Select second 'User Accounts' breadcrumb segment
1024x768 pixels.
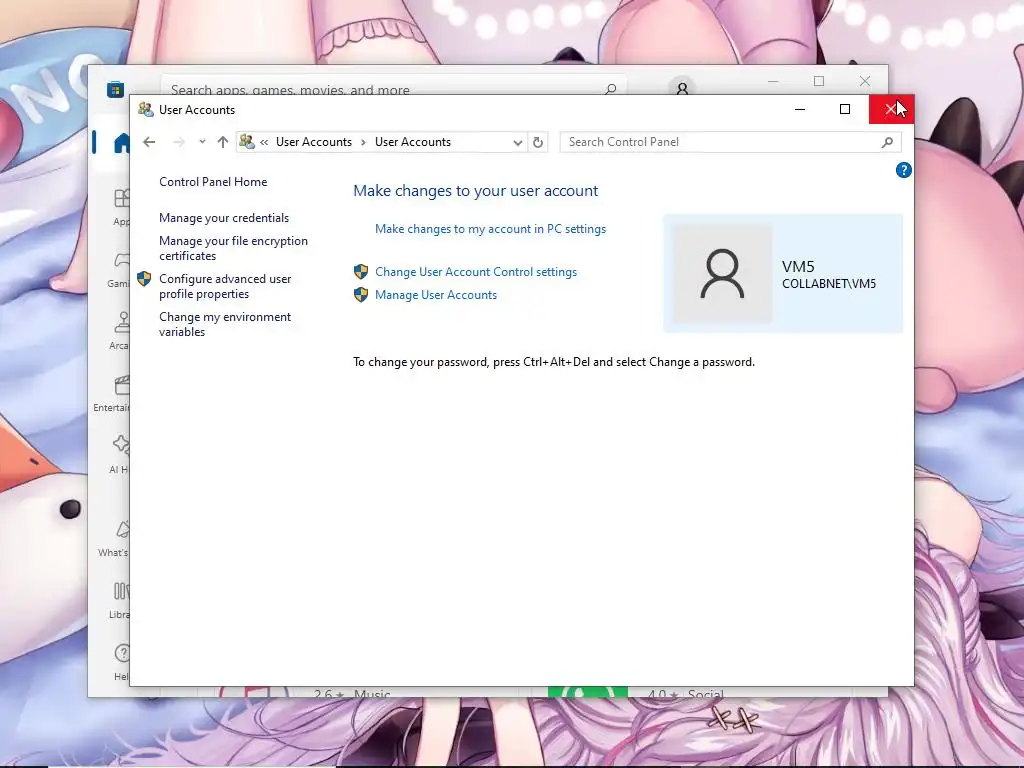[x=413, y=142]
